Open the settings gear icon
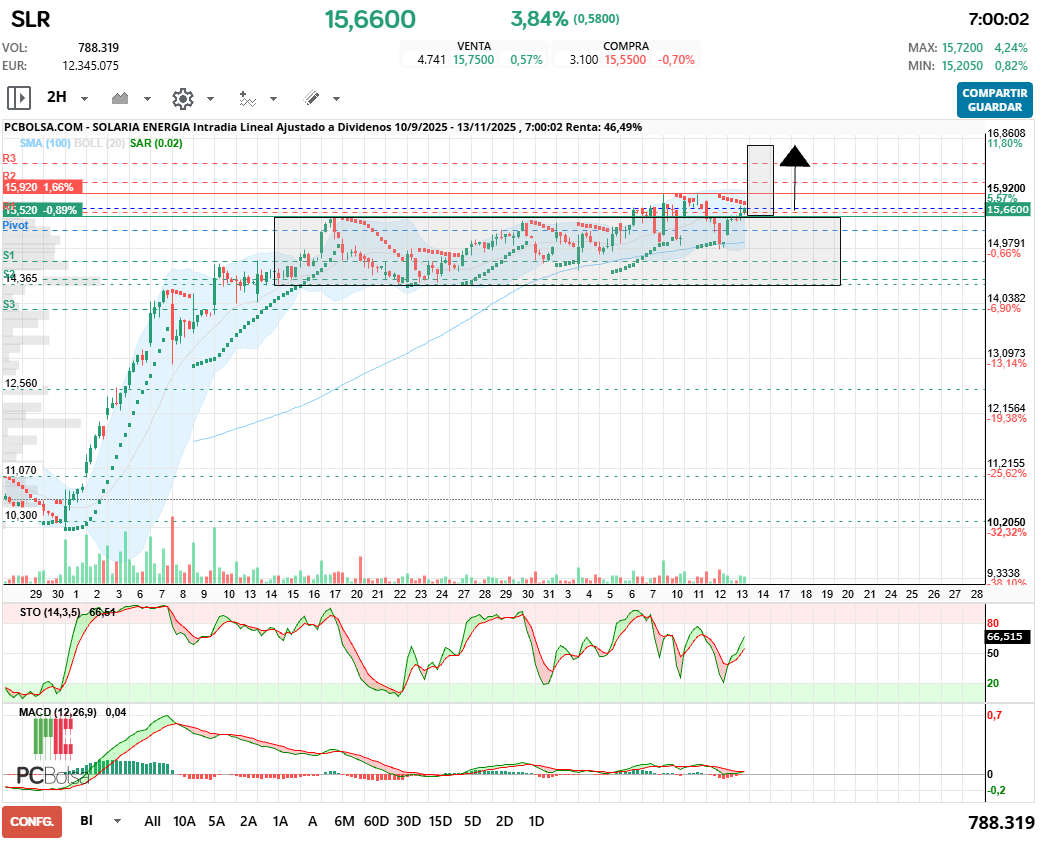Screen dimensions: 1048x843 182,98
